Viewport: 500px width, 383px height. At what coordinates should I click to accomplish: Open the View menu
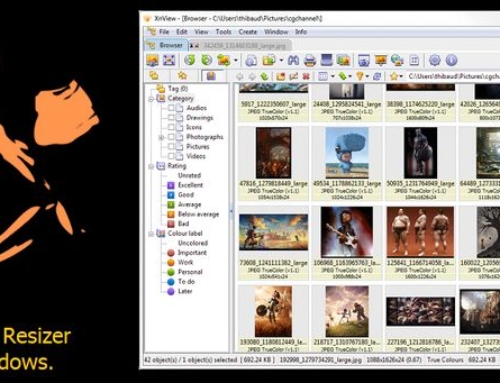point(201,32)
